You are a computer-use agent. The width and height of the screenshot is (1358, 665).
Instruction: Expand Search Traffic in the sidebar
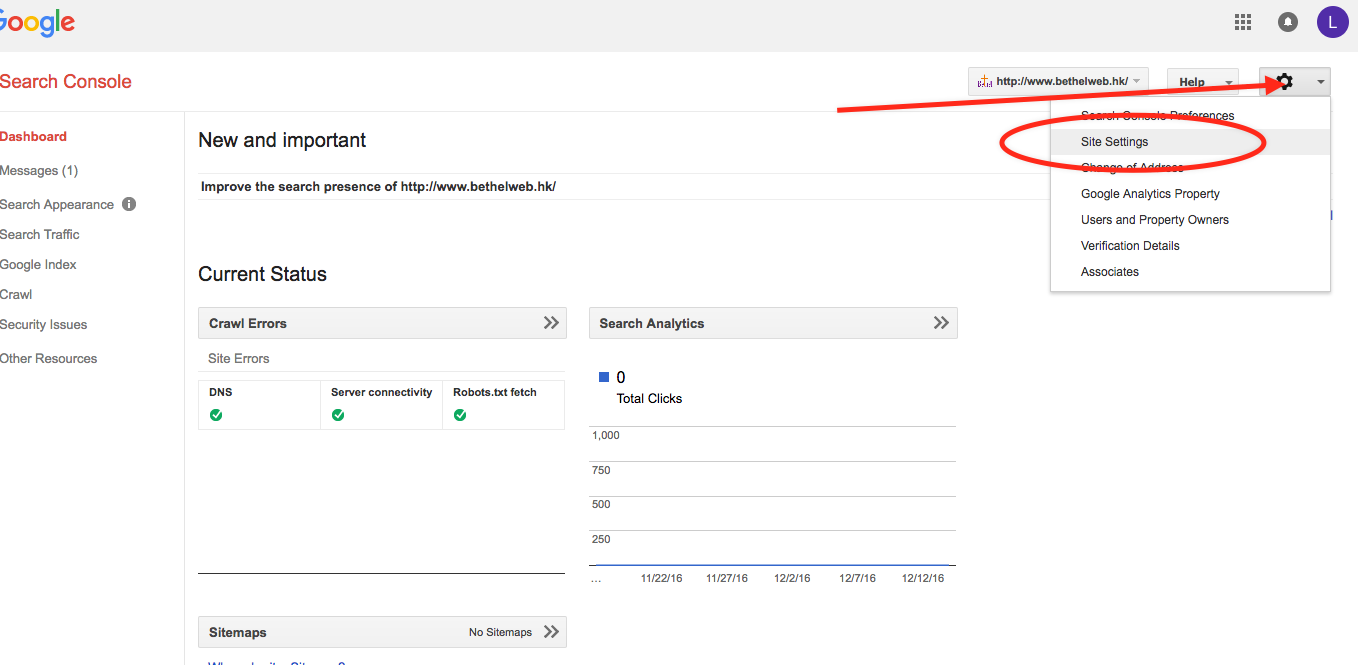[40, 235]
